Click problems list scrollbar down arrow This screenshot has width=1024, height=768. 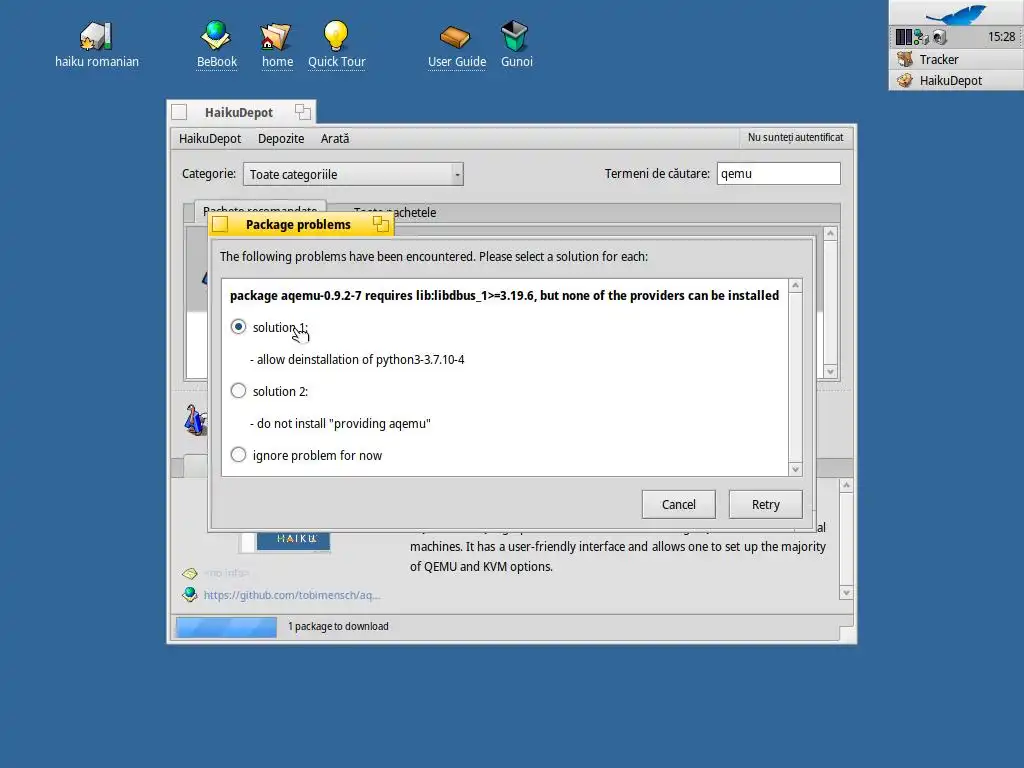795,469
